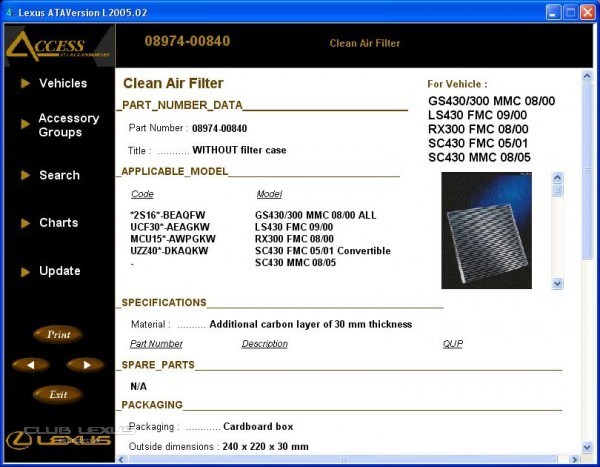Open the Charts menu item
This screenshot has height=467, width=600.
[x=58, y=223]
